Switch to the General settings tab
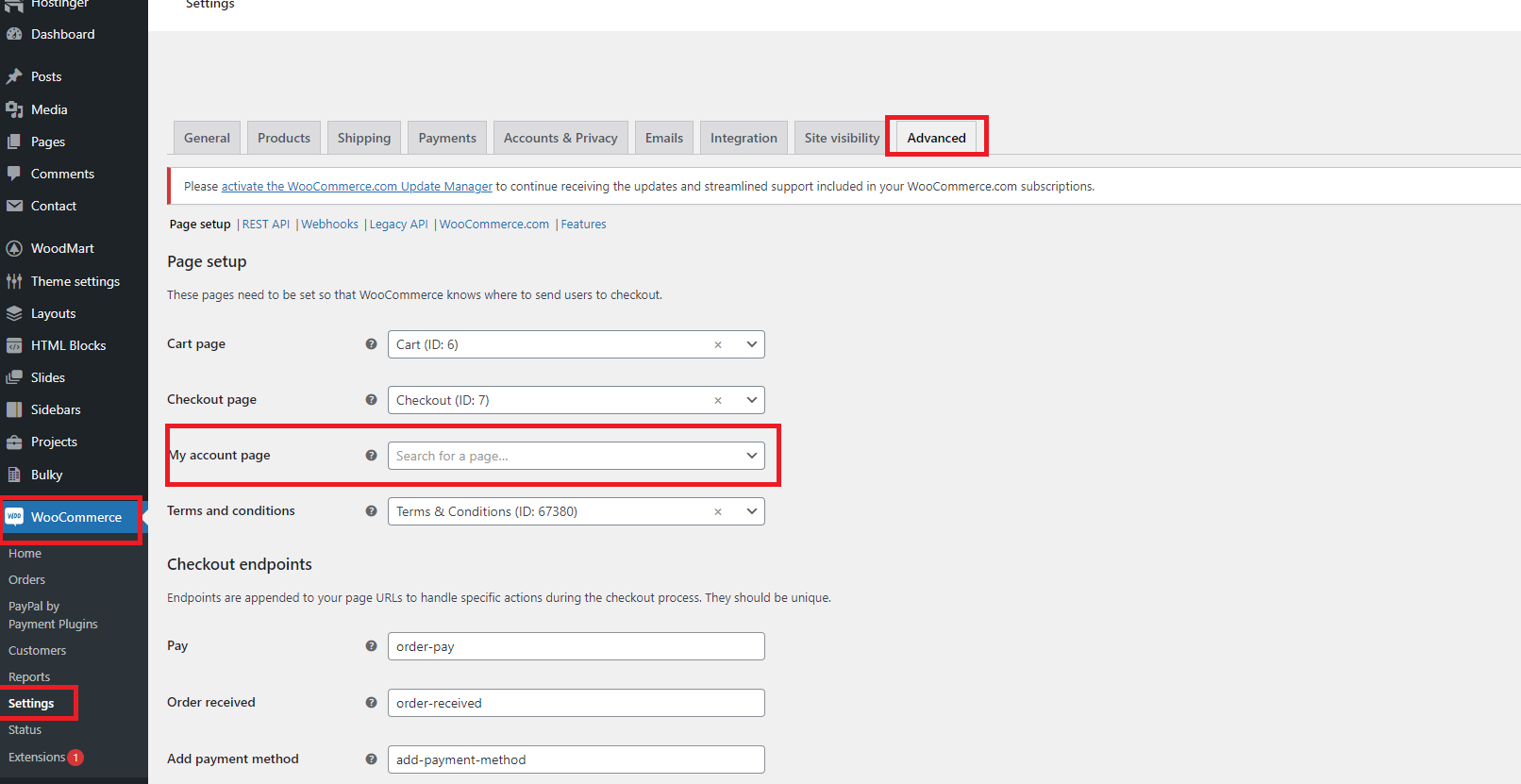Image resolution: width=1521 pixels, height=784 pixels. click(207, 138)
